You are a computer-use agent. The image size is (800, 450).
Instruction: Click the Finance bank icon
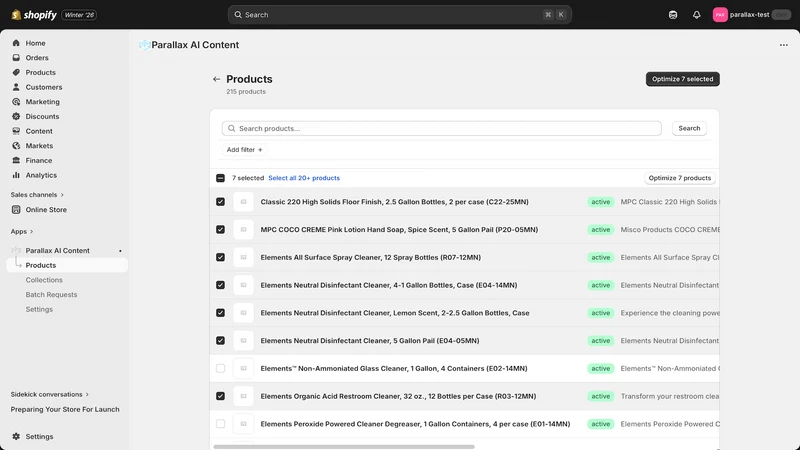16,160
